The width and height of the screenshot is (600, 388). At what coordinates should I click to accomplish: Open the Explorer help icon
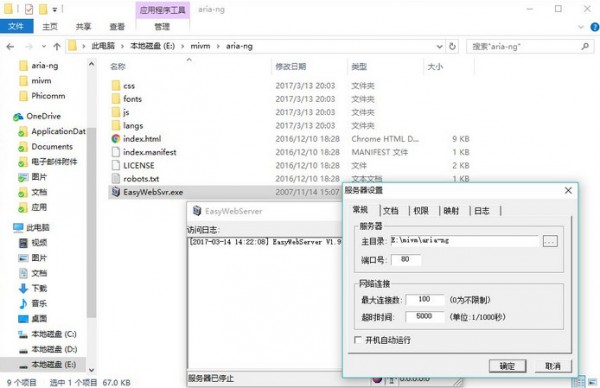click(595, 27)
